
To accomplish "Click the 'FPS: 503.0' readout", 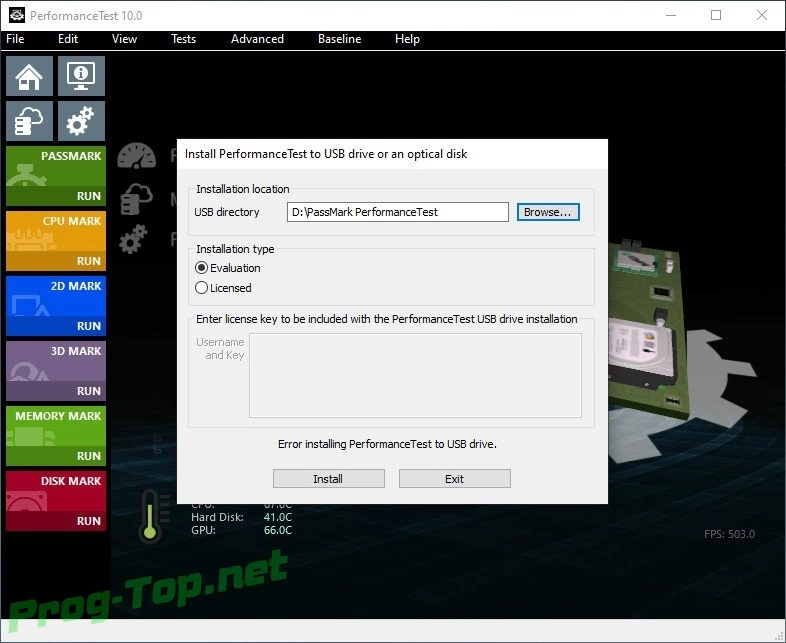I will pos(729,534).
